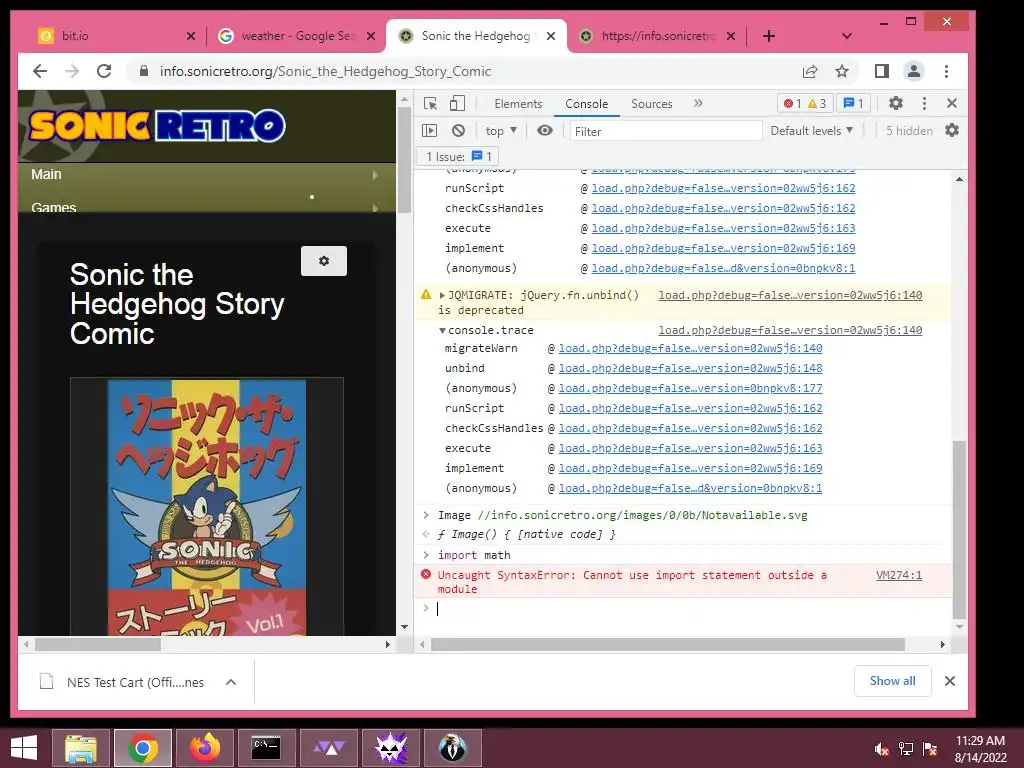The image size is (1024, 768).
Task: Reload the page with the refresh icon
Action: click(104, 71)
